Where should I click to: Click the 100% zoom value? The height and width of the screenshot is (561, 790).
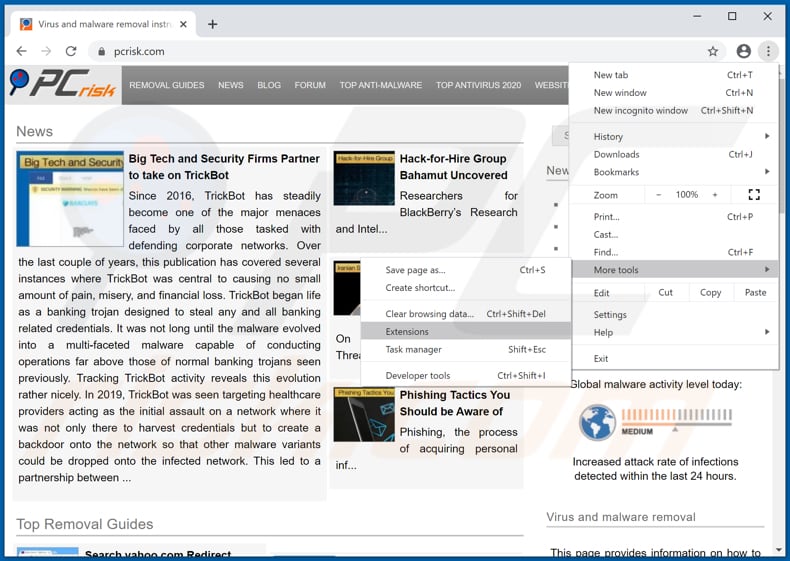687,195
